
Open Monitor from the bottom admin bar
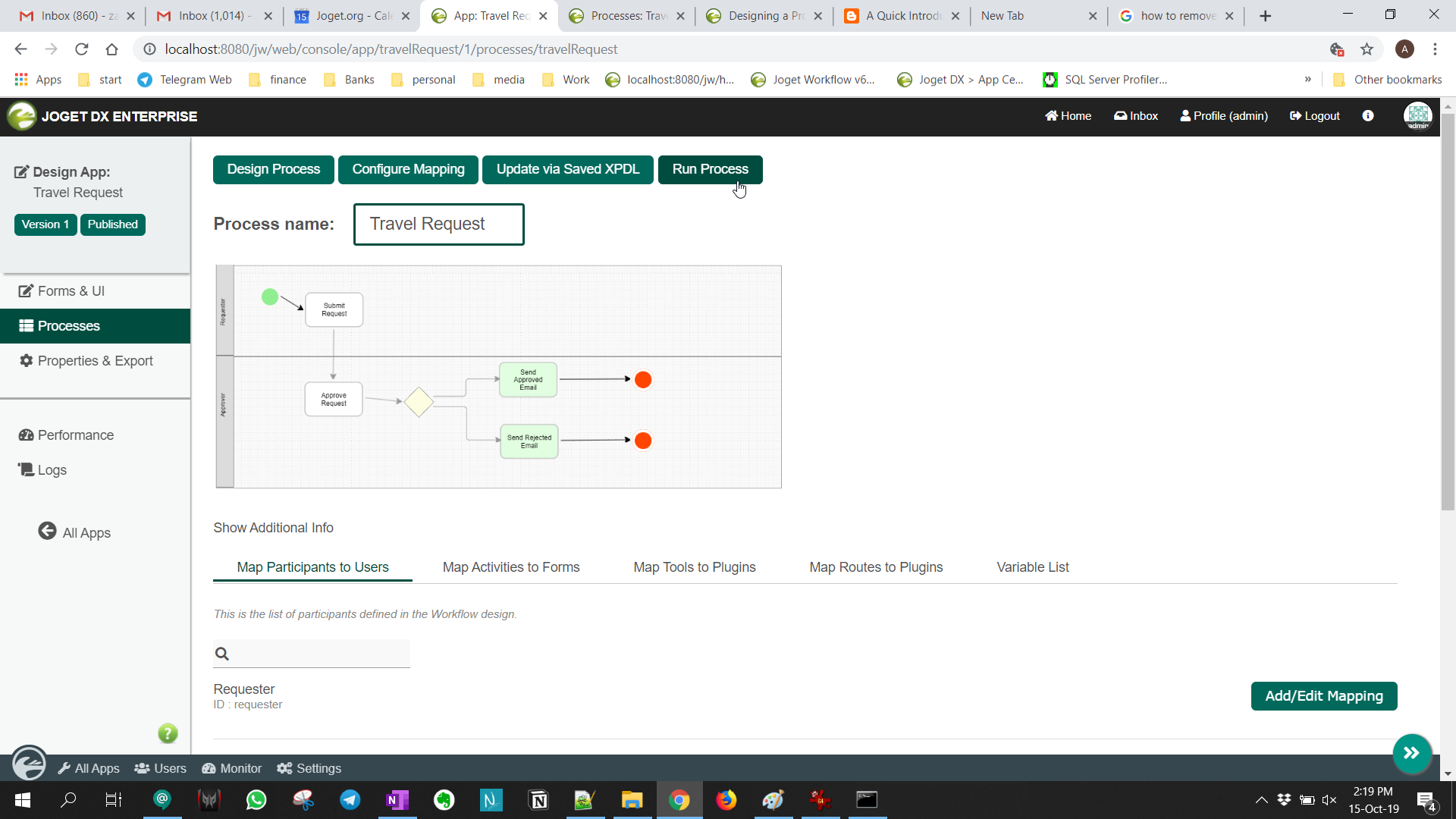pos(232,768)
